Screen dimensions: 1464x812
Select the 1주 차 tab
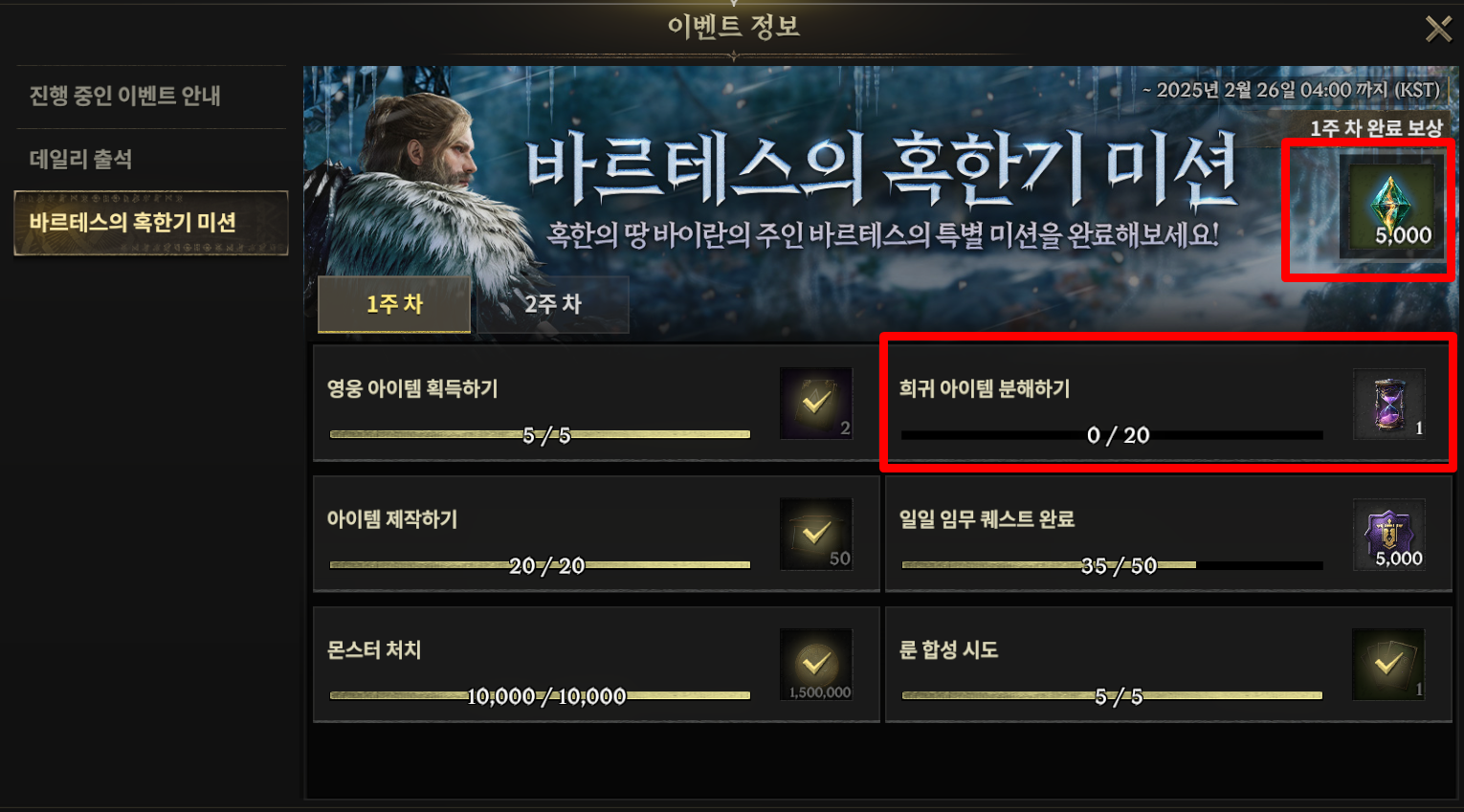coord(394,304)
